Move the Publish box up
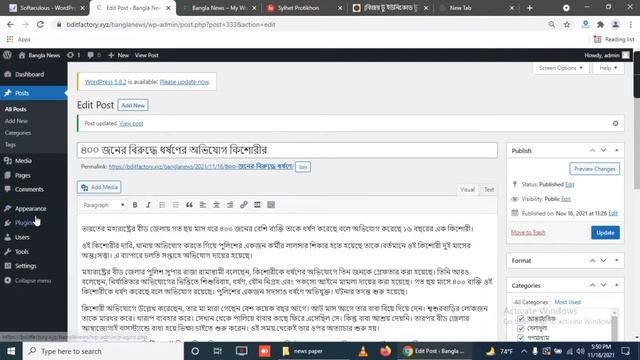 (592, 151)
